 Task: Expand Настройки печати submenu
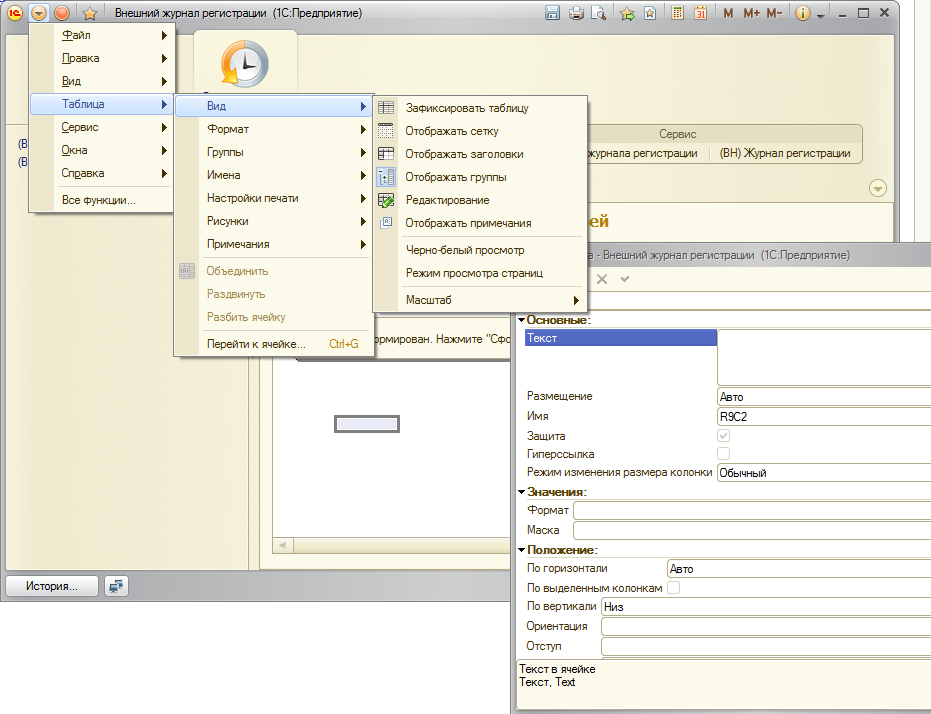coord(274,198)
